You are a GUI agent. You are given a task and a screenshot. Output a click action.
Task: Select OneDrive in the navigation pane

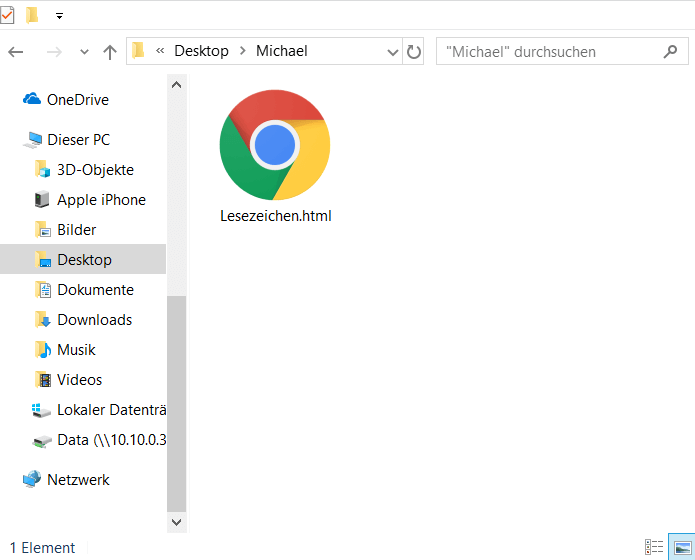[x=78, y=100]
